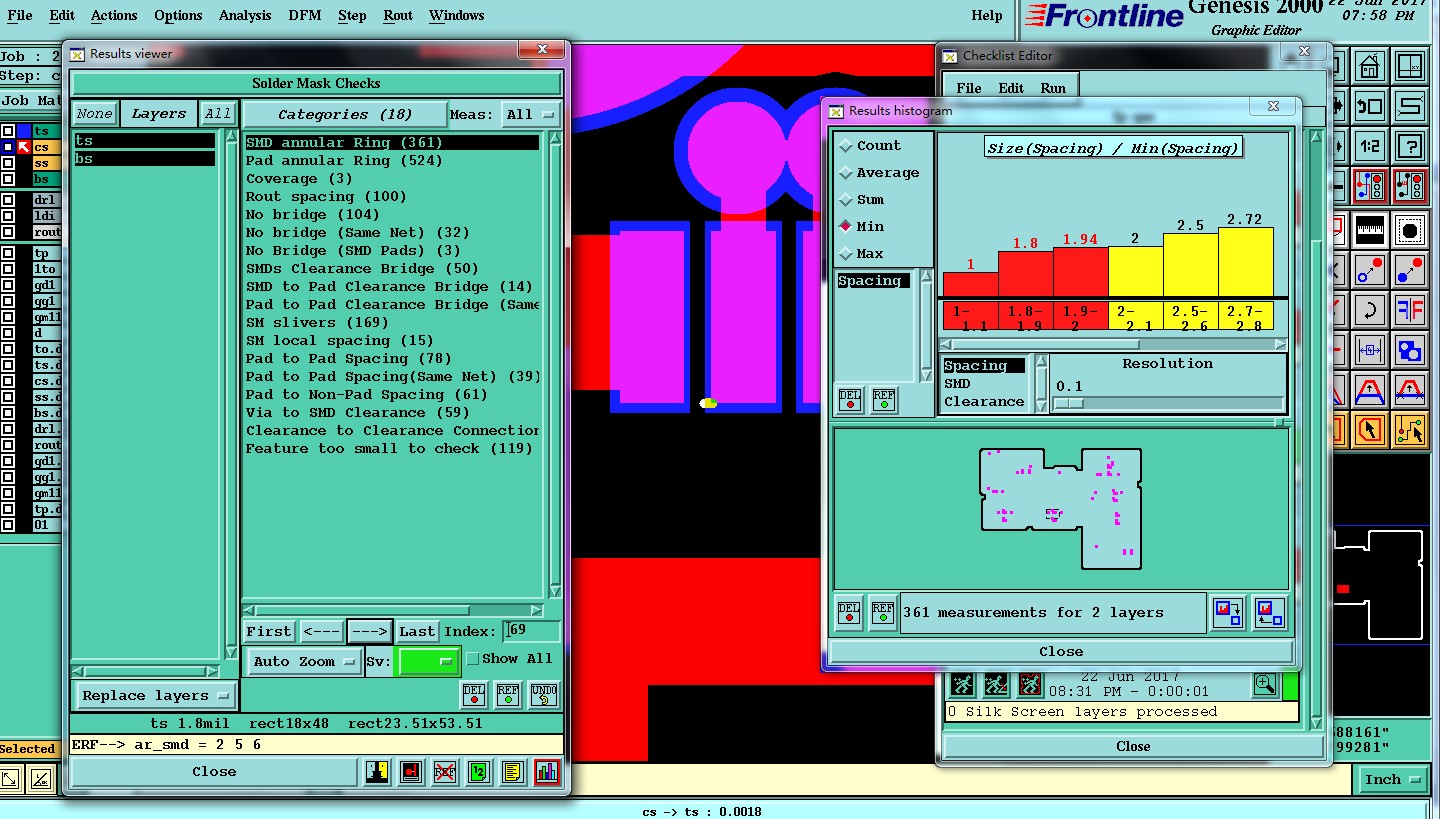Select the 1:2 scale icon

tap(1370, 146)
